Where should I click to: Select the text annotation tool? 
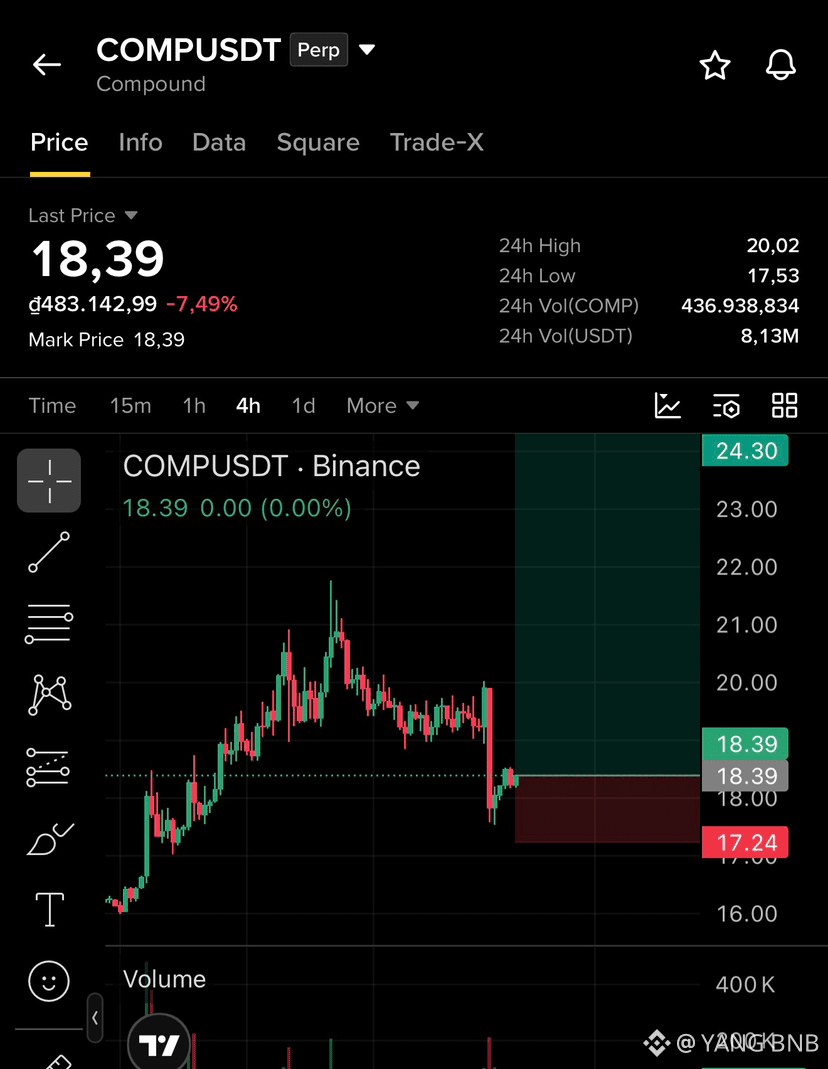coord(50,909)
